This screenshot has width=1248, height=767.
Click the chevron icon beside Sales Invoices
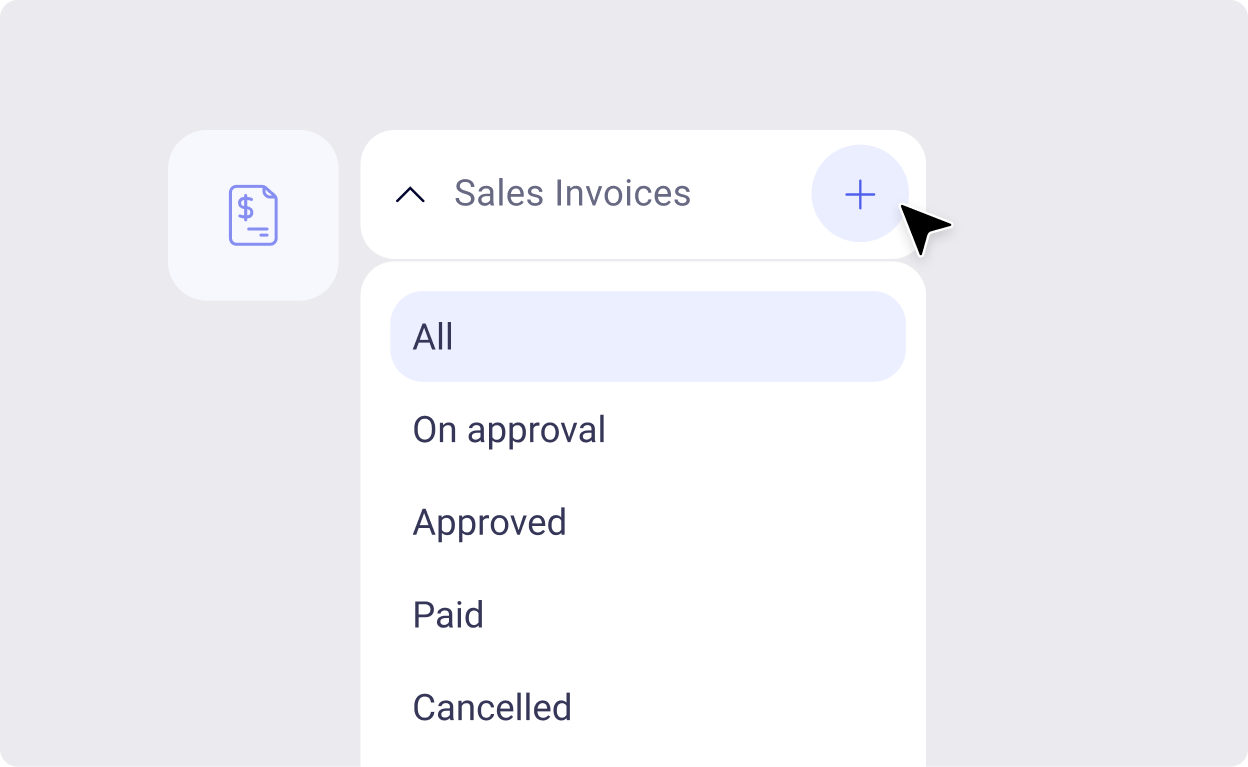tap(409, 195)
